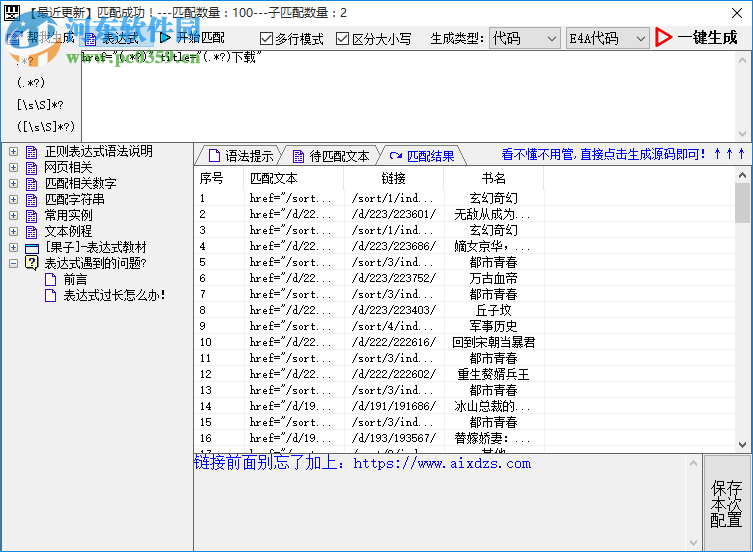Click the cell 回到宋朝当暴君
The width and height of the screenshot is (753, 552).
click(x=494, y=342)
